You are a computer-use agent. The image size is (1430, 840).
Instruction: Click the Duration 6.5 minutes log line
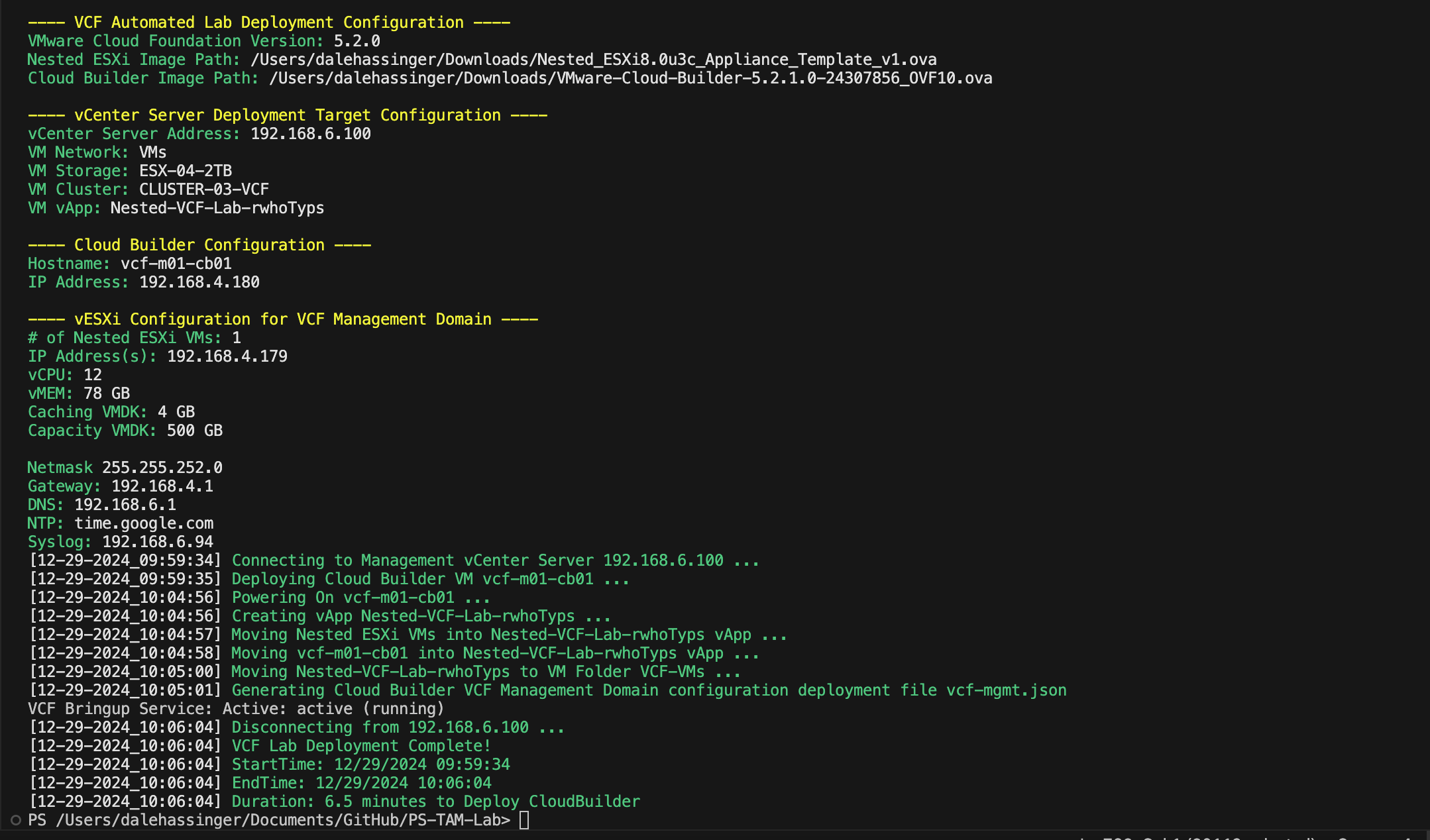point(435,802)
